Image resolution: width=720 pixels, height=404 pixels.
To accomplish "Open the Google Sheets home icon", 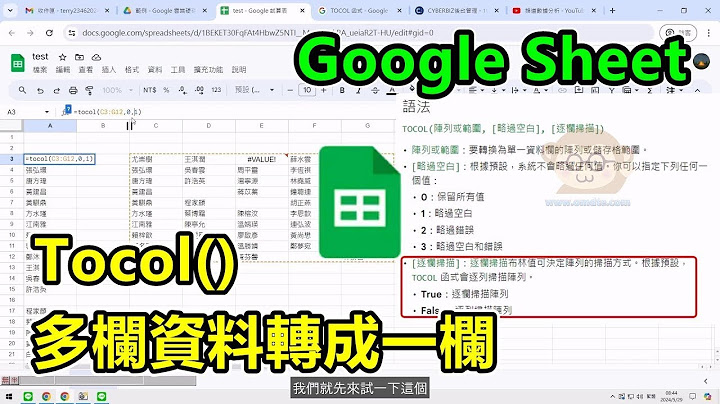I will (x=17, y=63).
